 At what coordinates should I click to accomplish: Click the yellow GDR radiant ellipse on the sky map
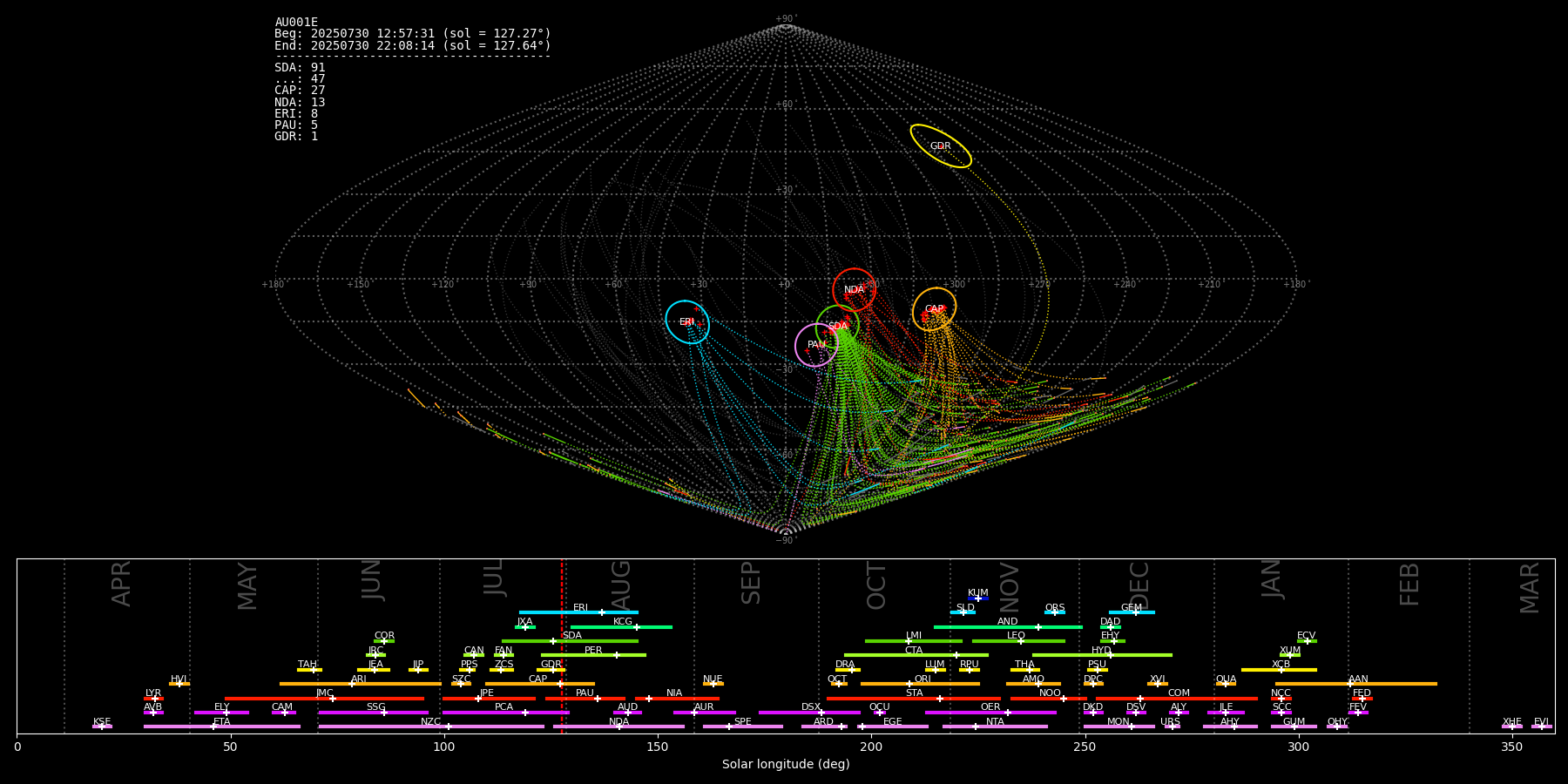941,146
